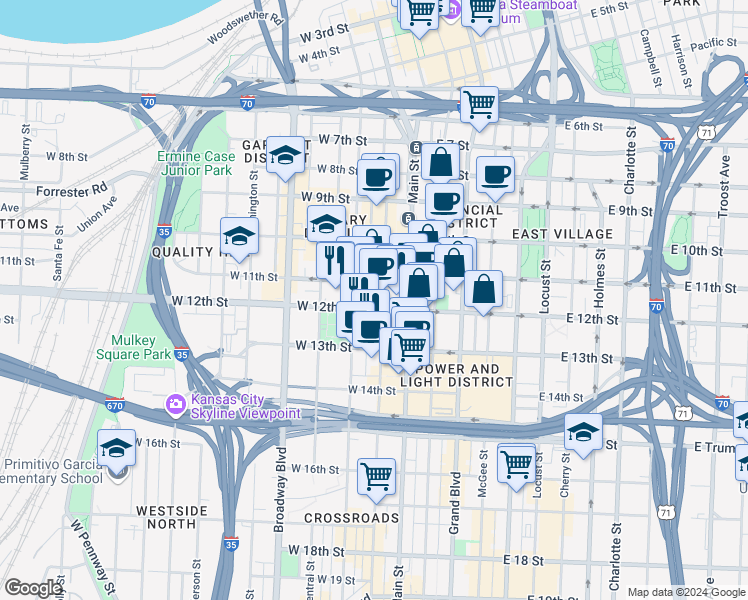
Task: Click the Mulberry St street label
Action: (25, 152)
